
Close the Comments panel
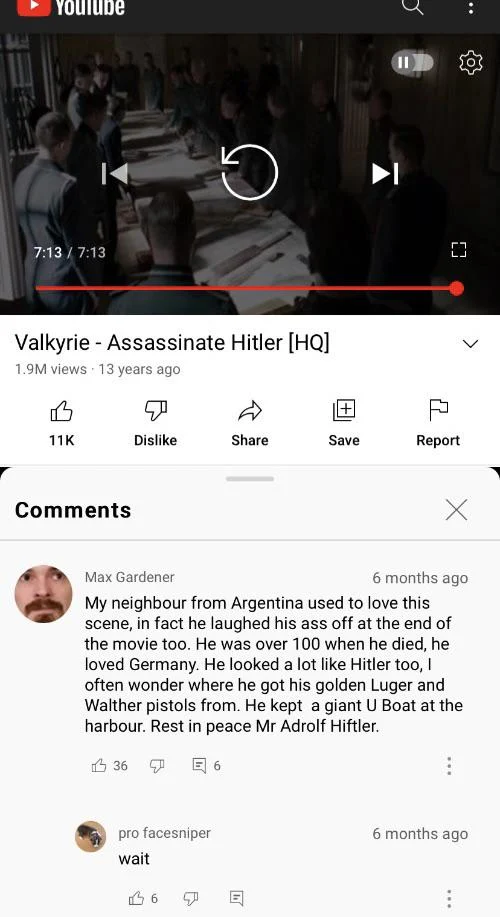coord(456,509)
